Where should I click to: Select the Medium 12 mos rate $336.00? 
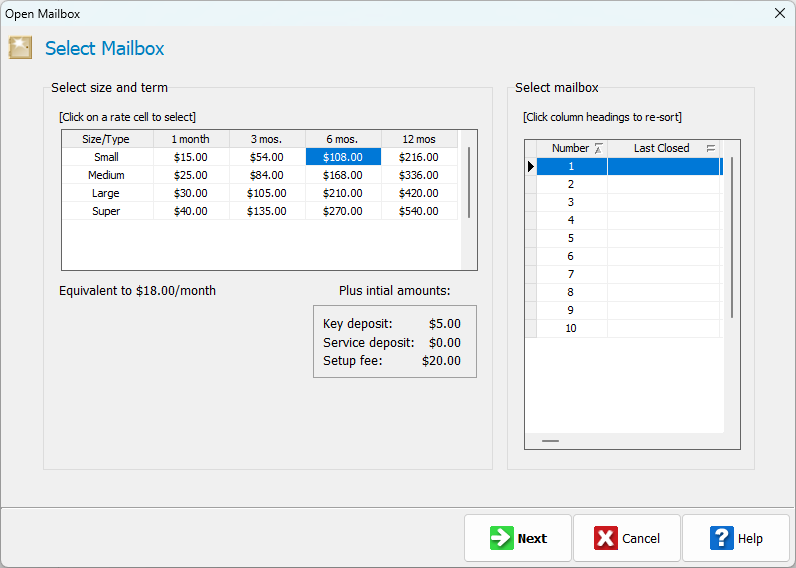[419, 175]
